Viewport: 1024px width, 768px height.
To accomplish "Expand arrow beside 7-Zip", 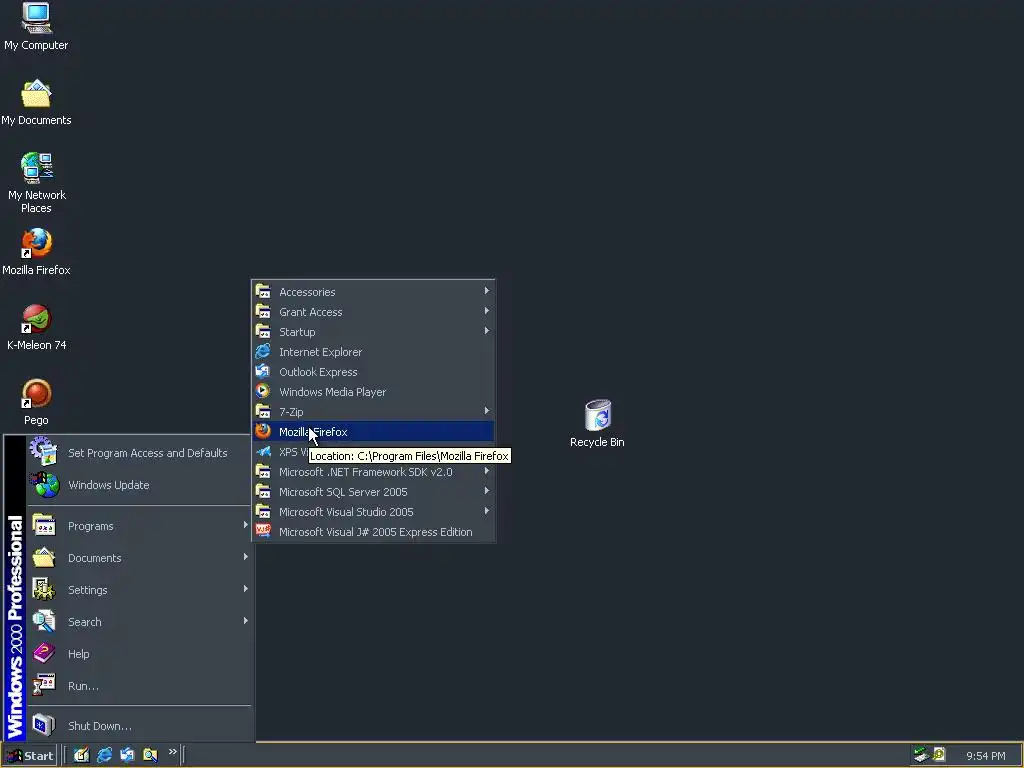I will click(487, 411).
